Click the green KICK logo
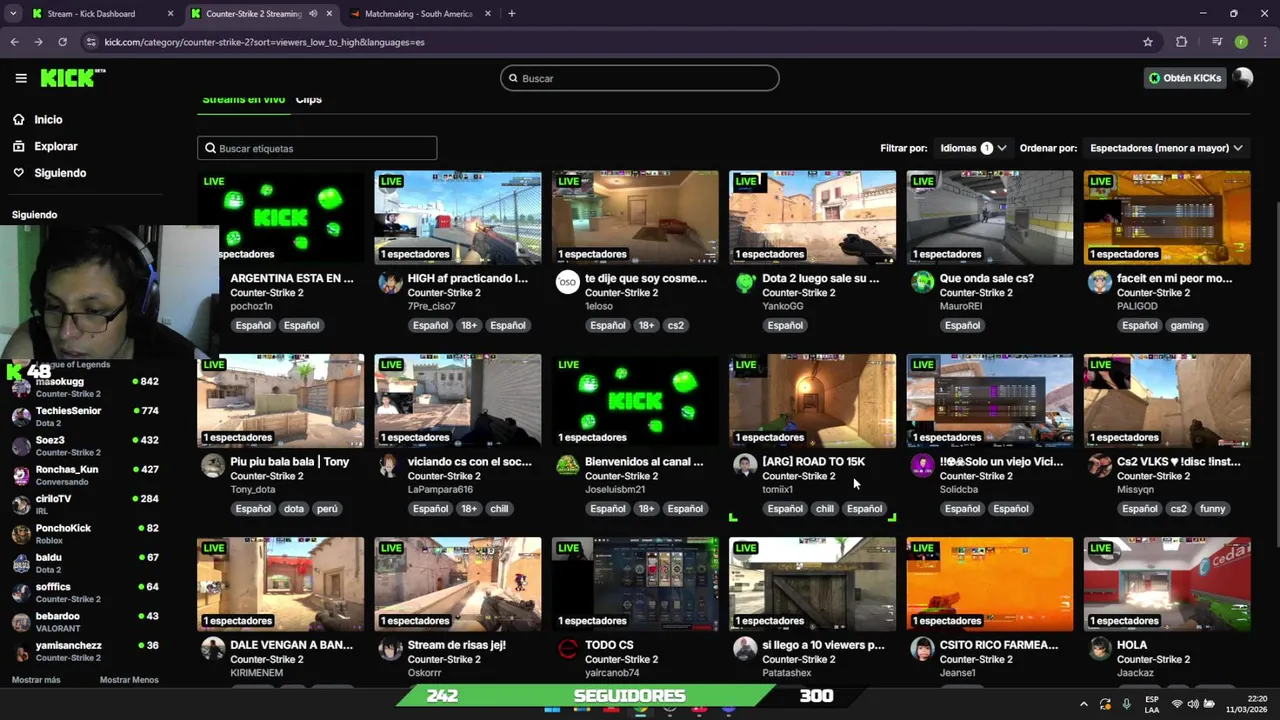The image size is (1280, 720). (x=72, y=78)
